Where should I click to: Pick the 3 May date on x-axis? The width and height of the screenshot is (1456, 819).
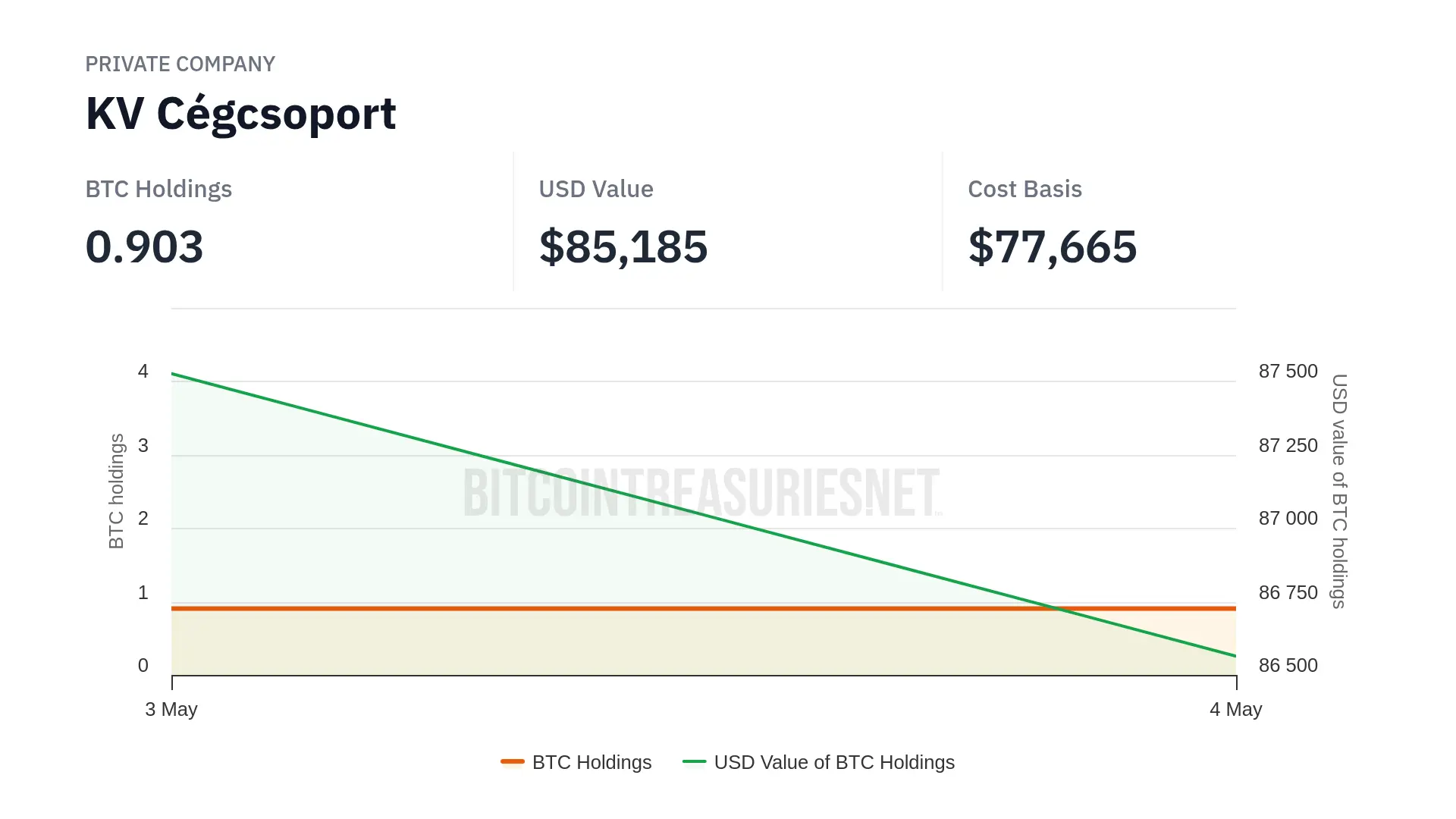click(x=171, y=709)
